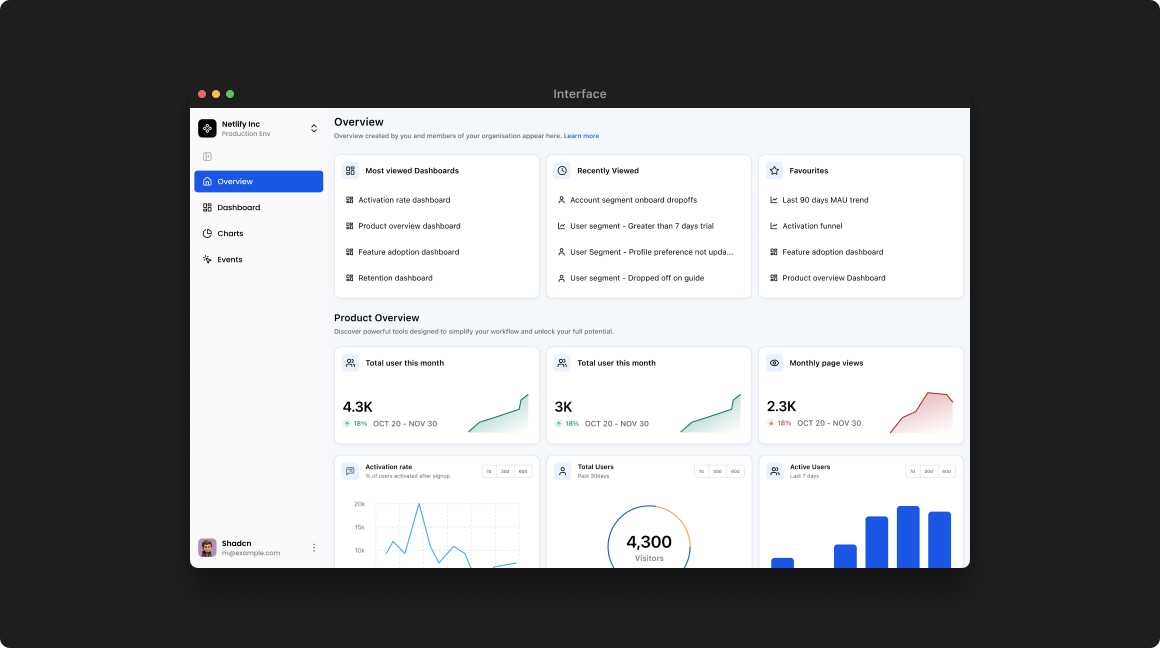The height and width of the screenshot is (648, 1160).
Task: Collapse the sidebar with the panel toggle icon
Action: tap(207, 156)
